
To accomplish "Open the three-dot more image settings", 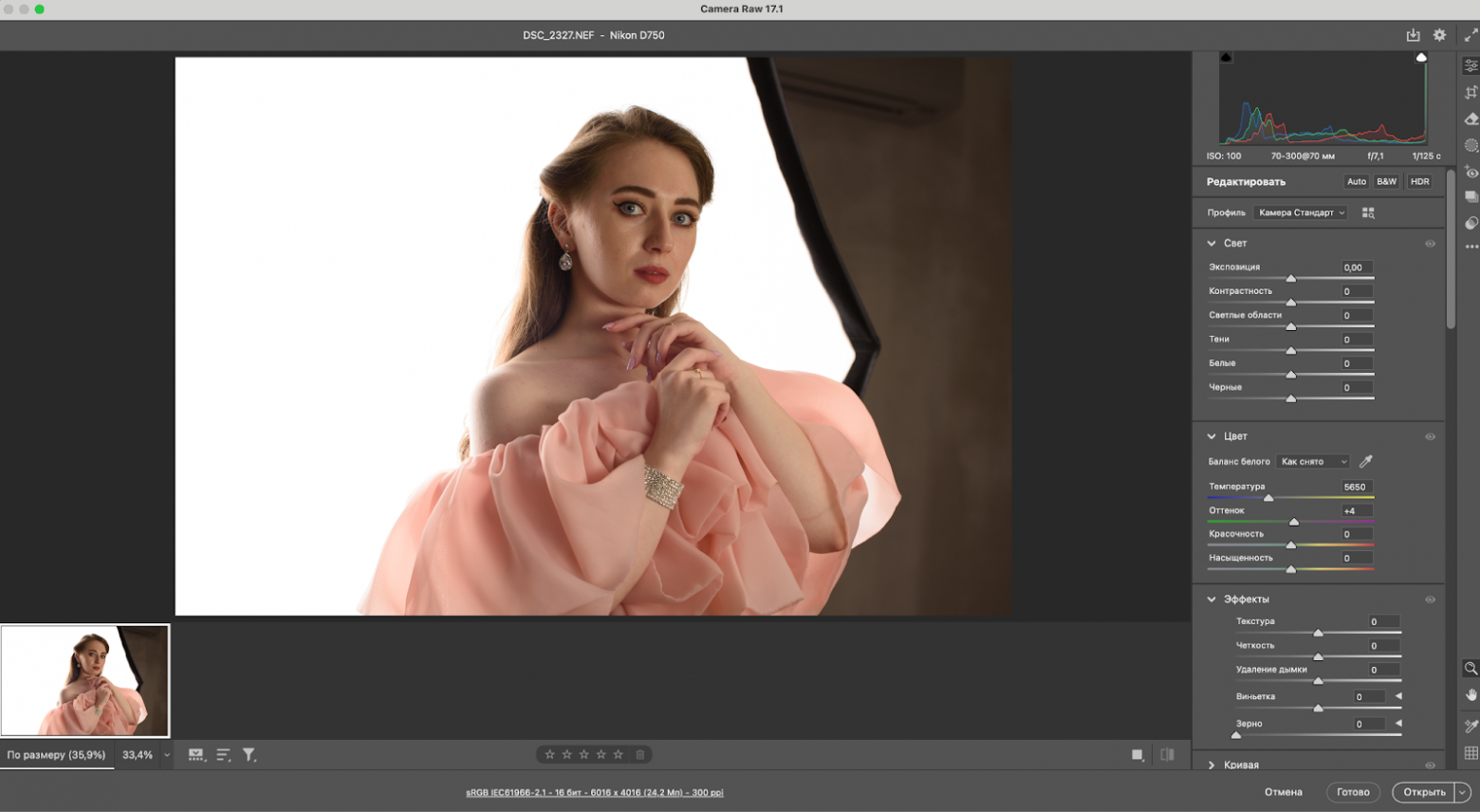I will [x=1471, y=247].
